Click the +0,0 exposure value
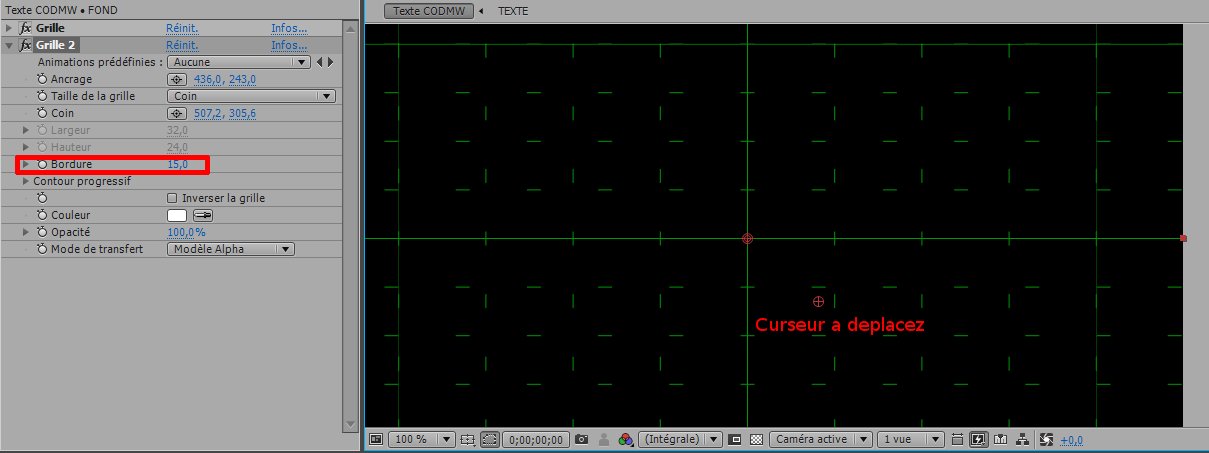The image size is (1209, 453). (1072, 439)
